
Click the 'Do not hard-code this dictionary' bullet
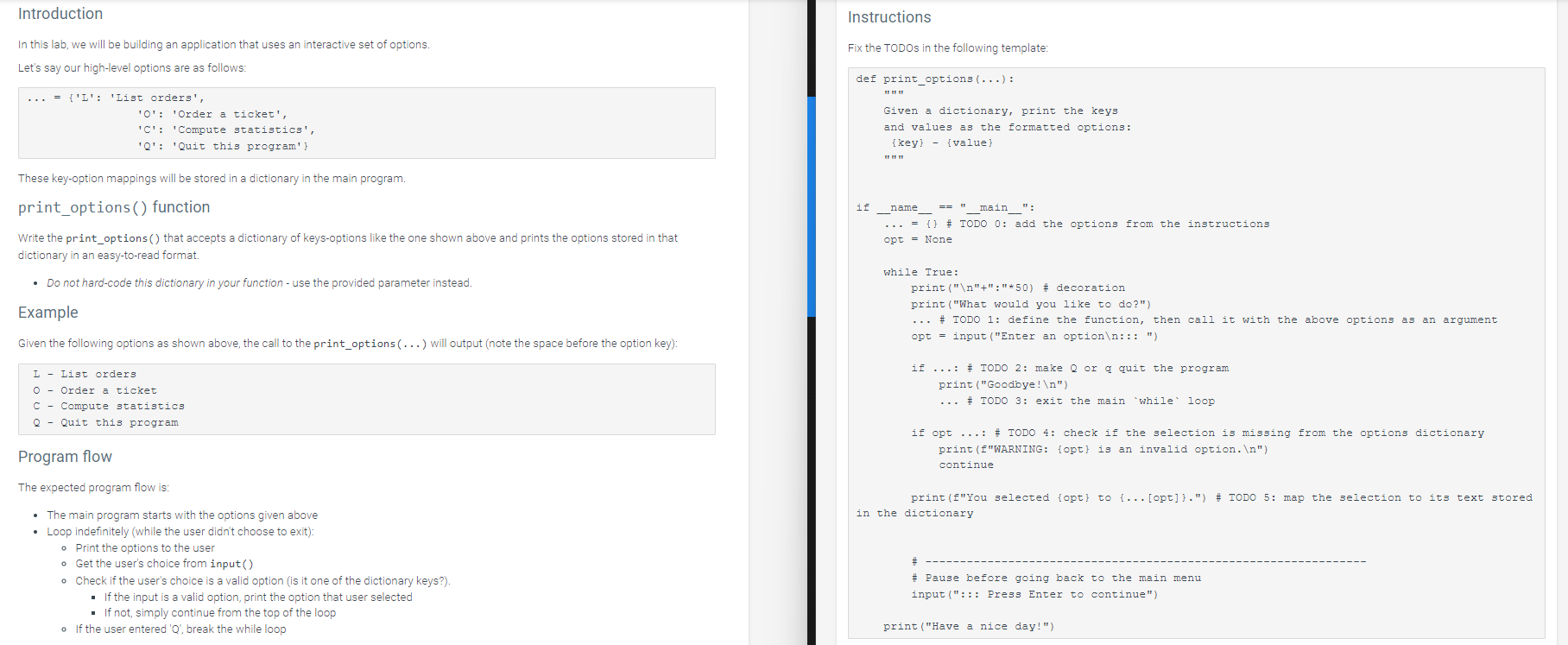(259, 283)
